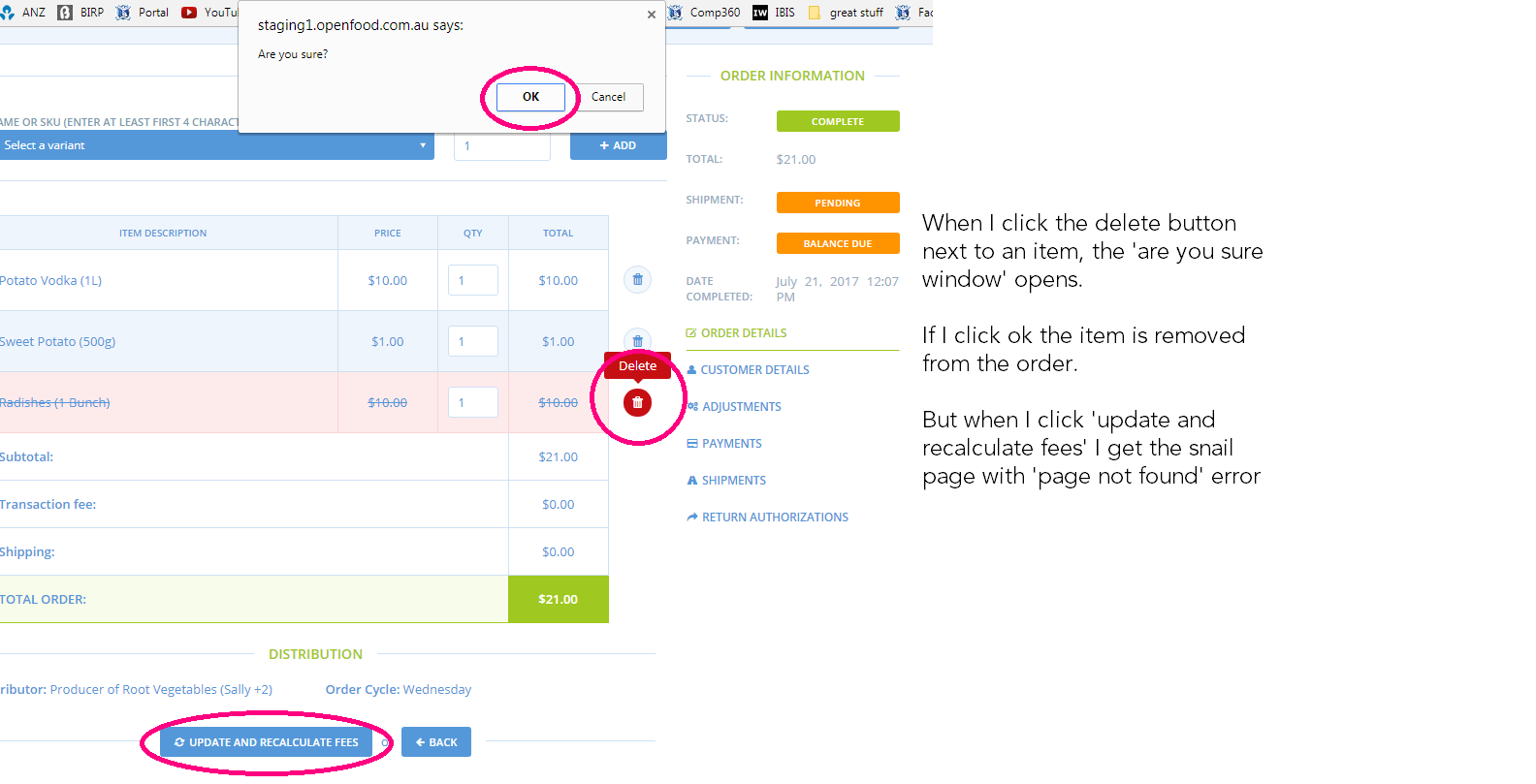Screen dimensions: 1536x784
Task: Click the PENDING shipment badge
Action: pyautogui.click(x=838, y=203)
